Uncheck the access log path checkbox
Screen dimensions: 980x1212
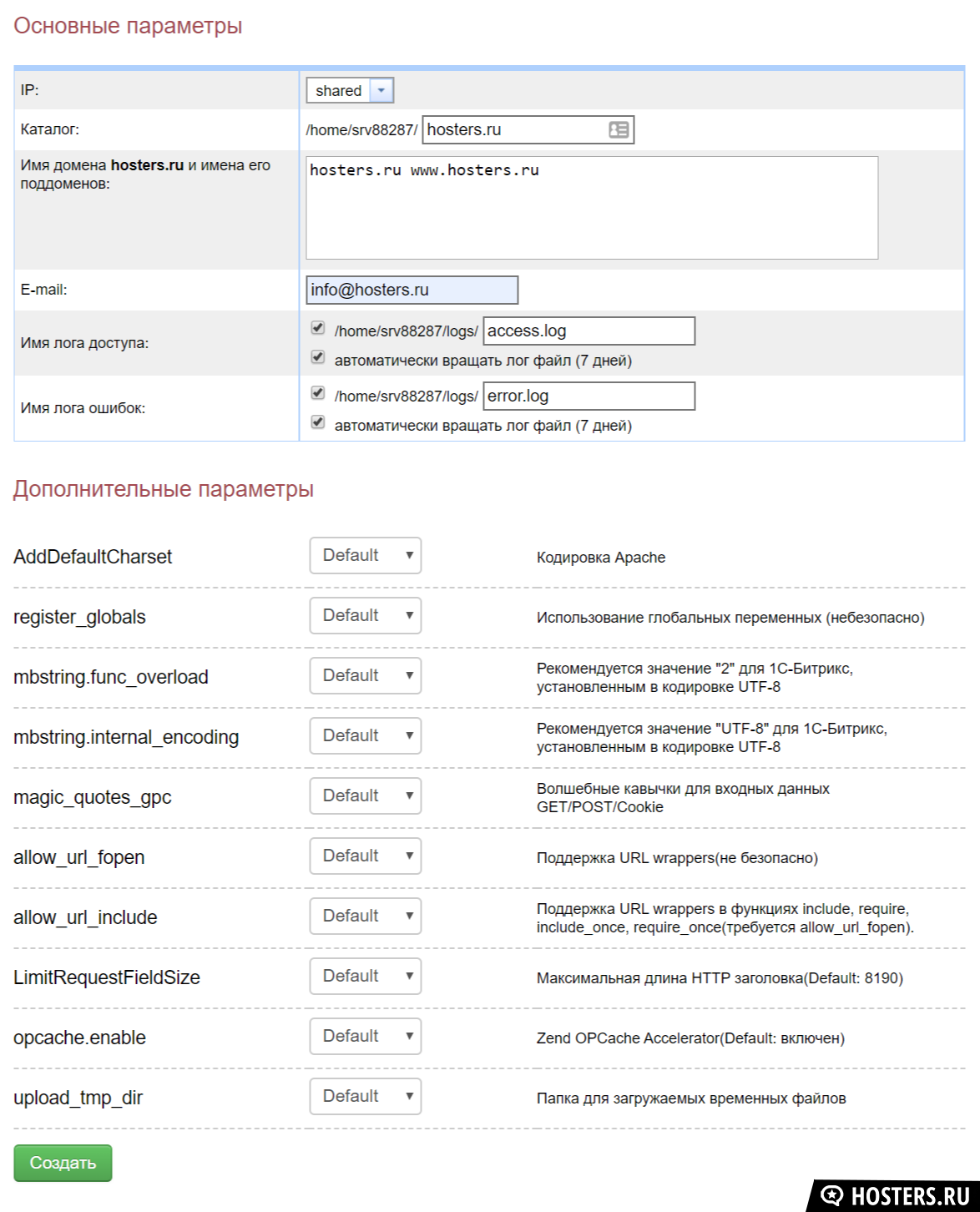tap(317, 328)
